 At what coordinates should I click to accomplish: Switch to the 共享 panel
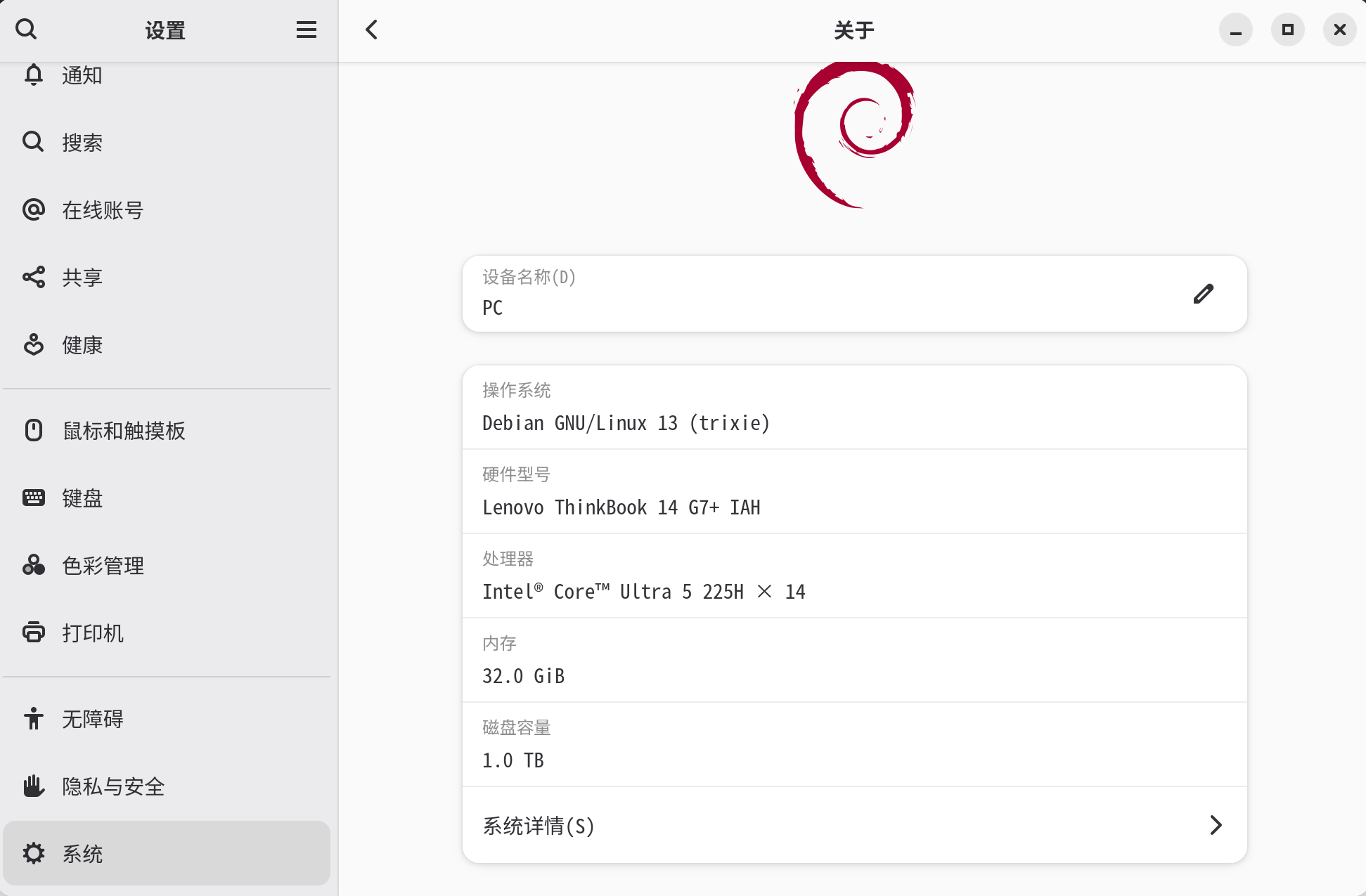click(x=167, y=277)
